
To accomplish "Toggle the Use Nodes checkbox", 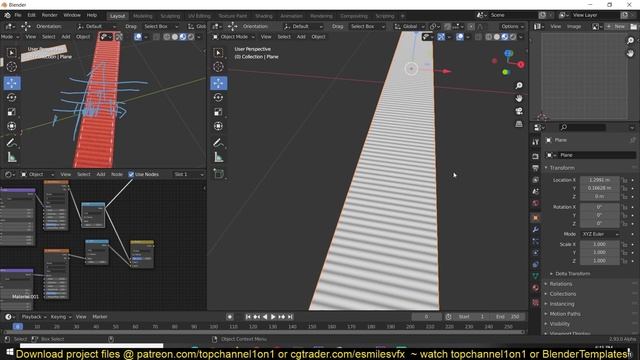I will point(131,174).
